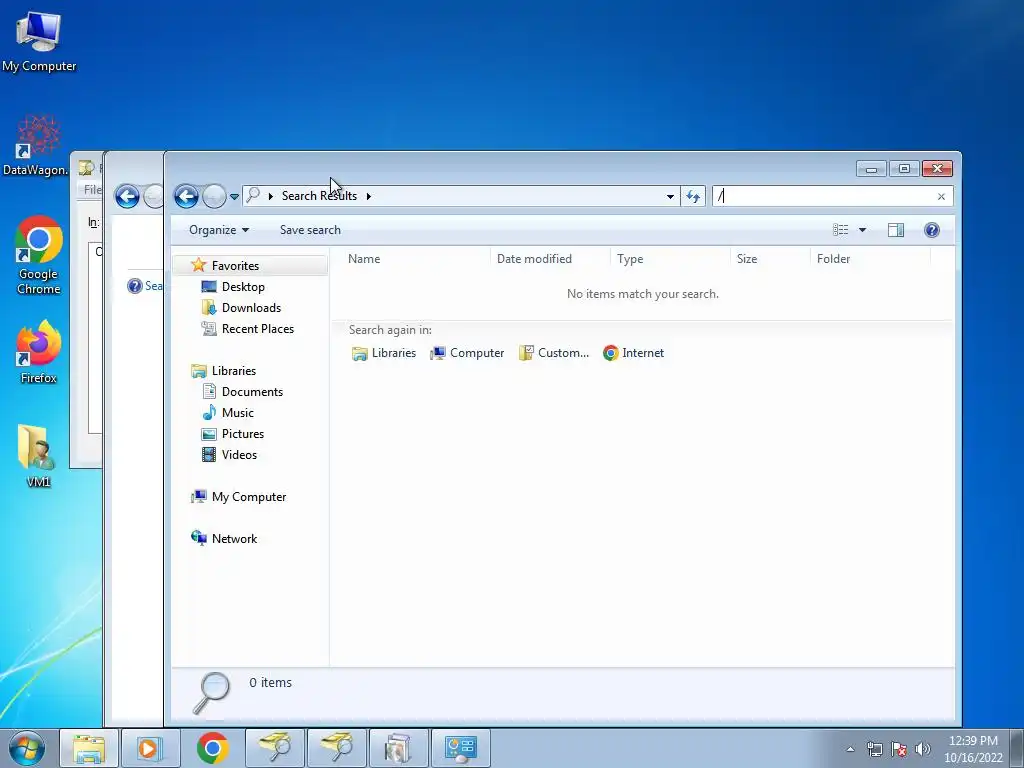This screenshot has width=1024, height=768.
Task: Open Pictures library
Action: pyautogui.click(x=242, y=434)
